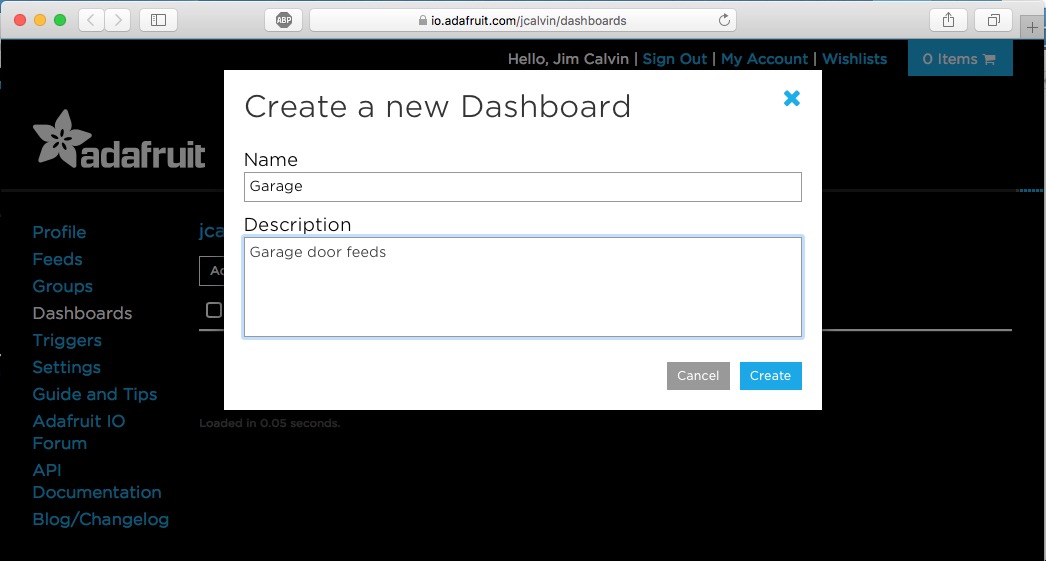
Task: Cancel the new dashboard dialog
Action: click(x=698, y=376)
